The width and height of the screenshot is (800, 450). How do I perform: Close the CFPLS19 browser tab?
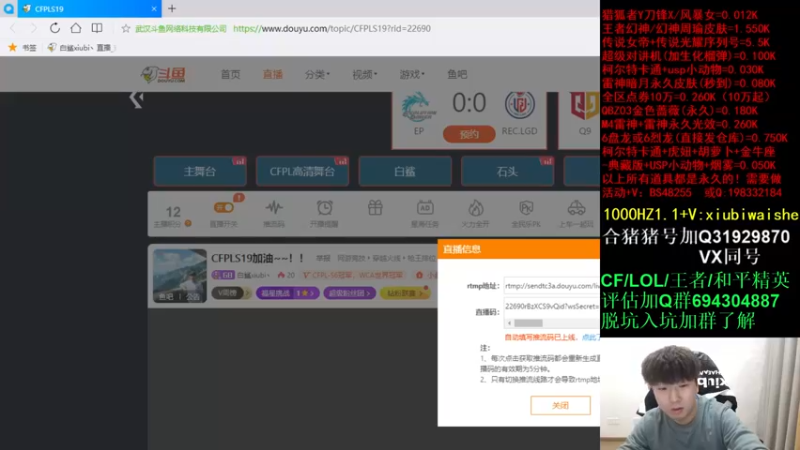click(154, 9)
